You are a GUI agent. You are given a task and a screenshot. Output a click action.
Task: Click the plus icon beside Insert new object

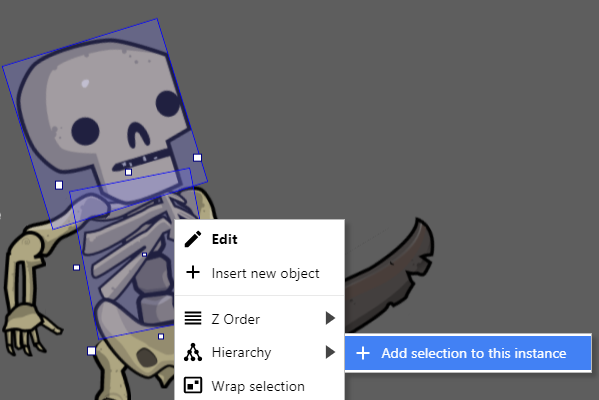point(193,272)
